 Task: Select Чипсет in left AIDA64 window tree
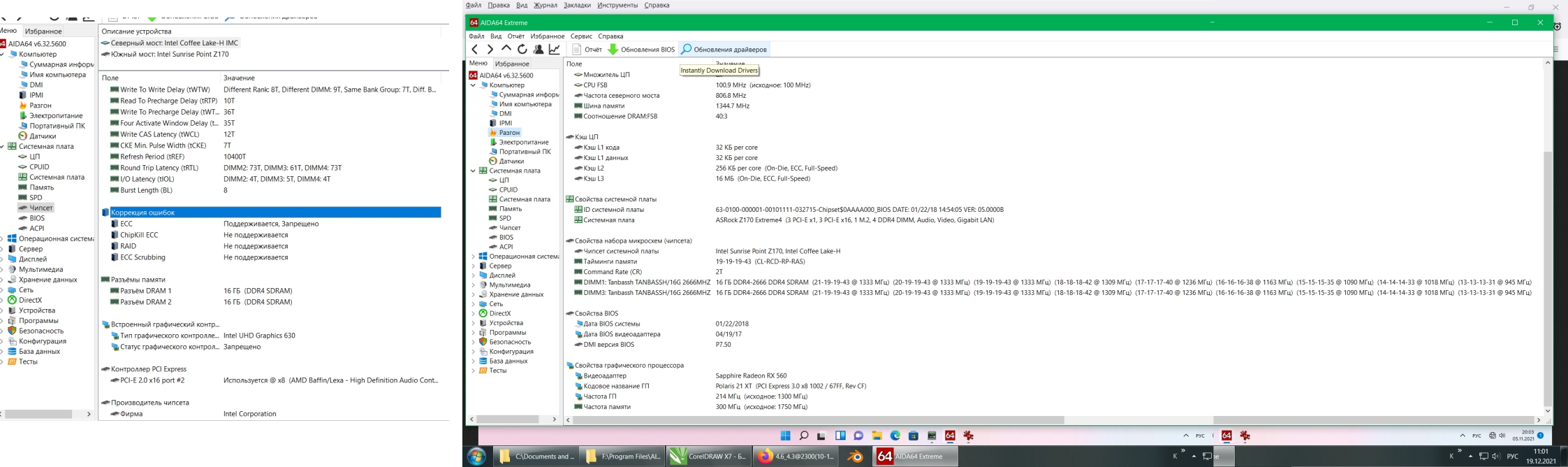pyautogui.click(x=41, y=208)
